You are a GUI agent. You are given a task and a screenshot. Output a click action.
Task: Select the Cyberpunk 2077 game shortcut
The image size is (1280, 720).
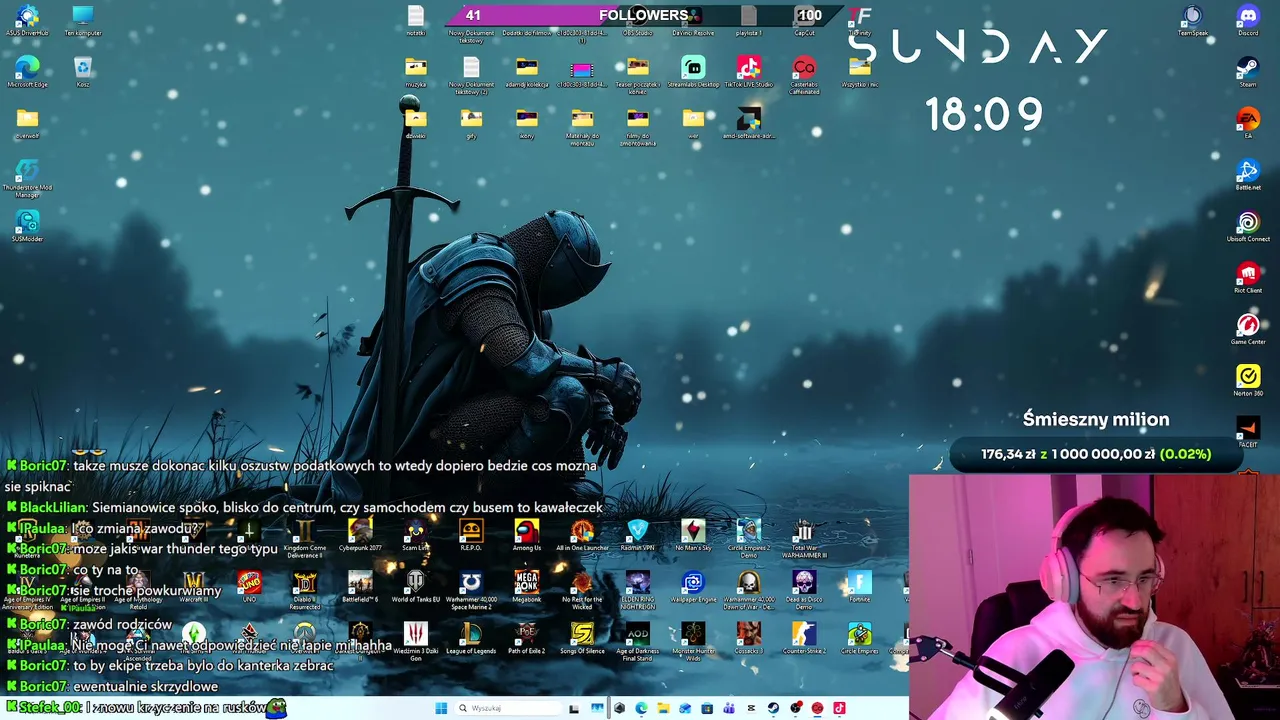(x=360, y=535)
